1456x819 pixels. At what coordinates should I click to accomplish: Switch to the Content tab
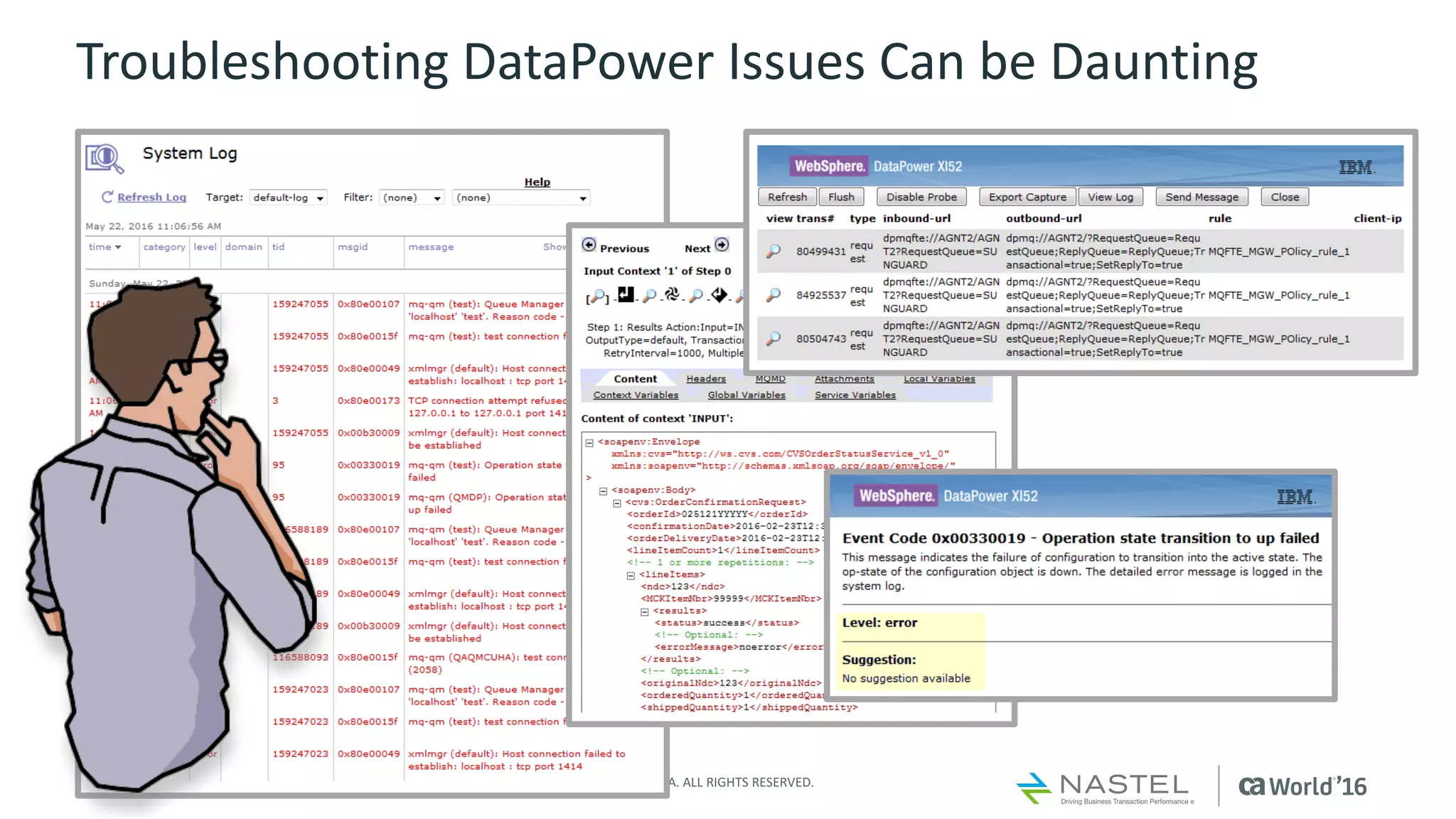635,379
